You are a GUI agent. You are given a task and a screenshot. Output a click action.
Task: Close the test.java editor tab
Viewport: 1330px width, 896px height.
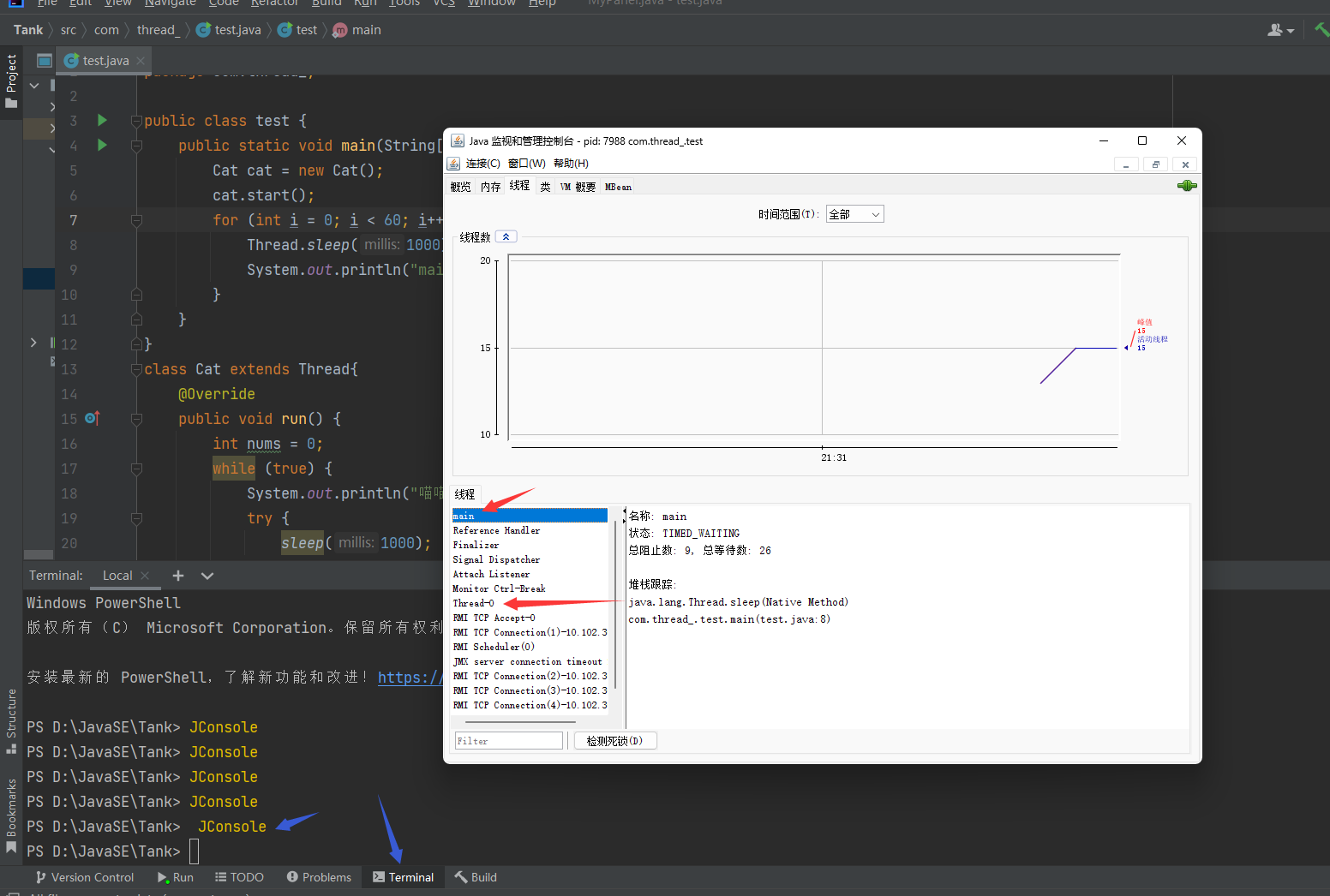coord(141,61)
